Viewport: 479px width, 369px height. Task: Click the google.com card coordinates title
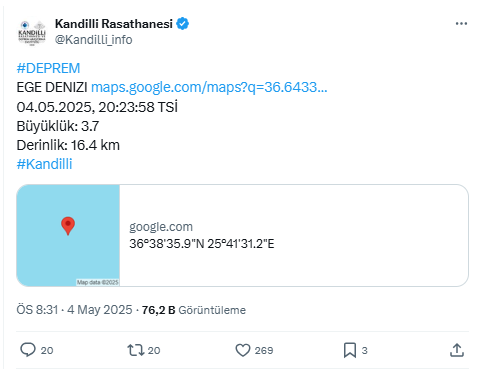click(x=202, y=244)
